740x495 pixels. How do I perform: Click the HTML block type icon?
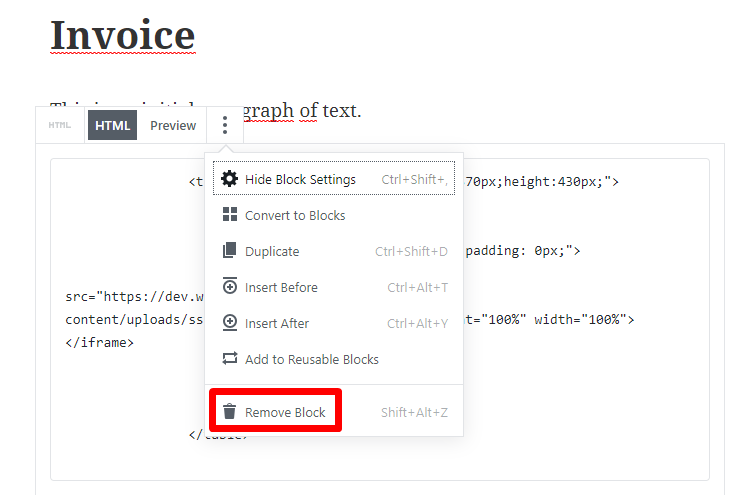point(60,126)
